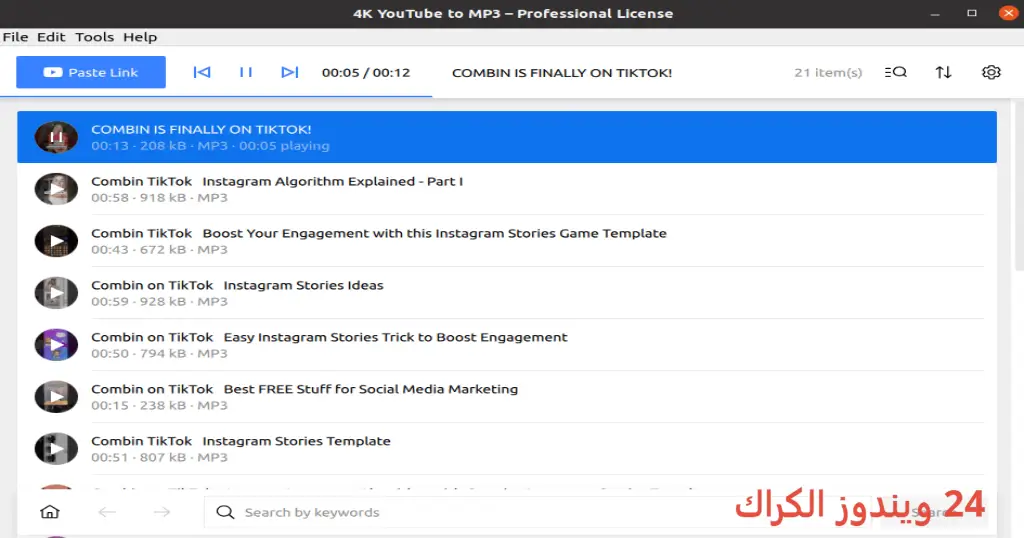
Task: Click the Paste Link button
Action: pyautogui.click(x=91, y=72)
